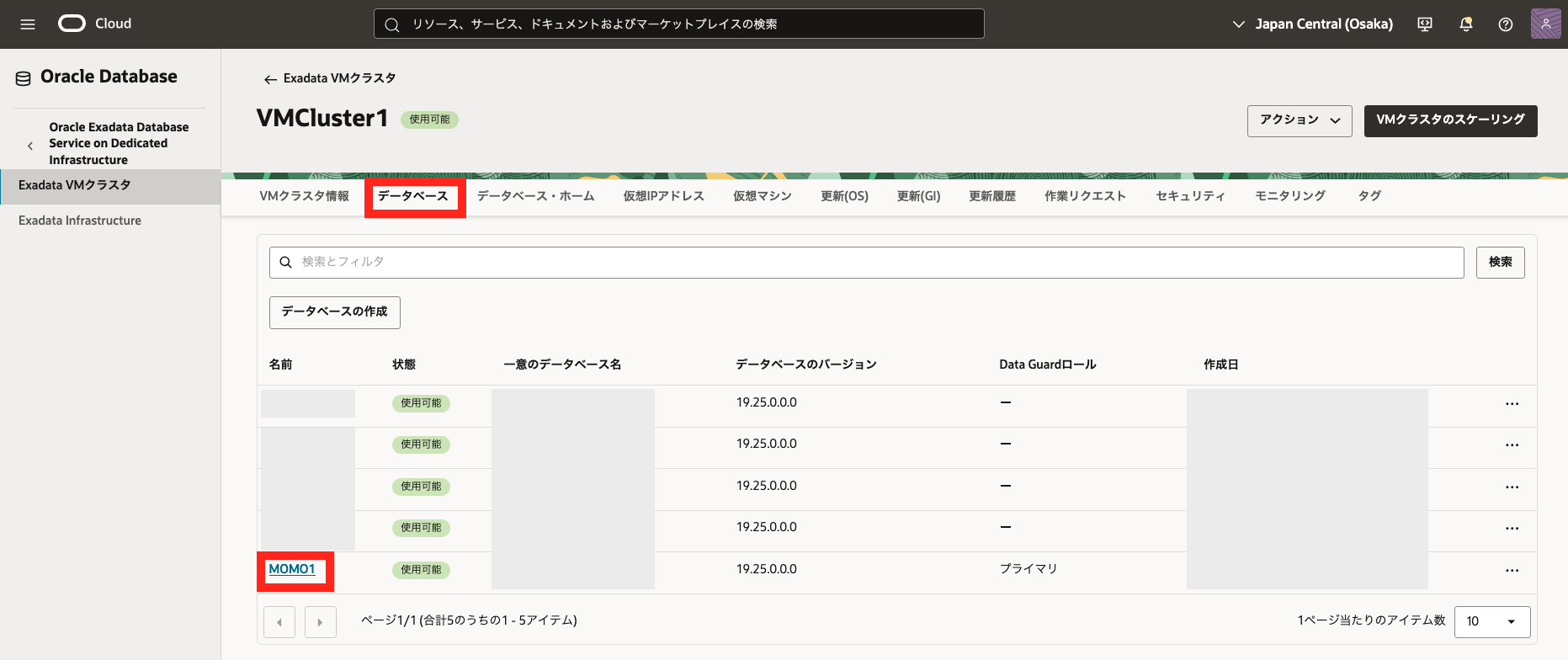The image size is (1568, 660).
Task: Collapse Oracle Exadata Database Service sidebar chevron
Action: 30,146
